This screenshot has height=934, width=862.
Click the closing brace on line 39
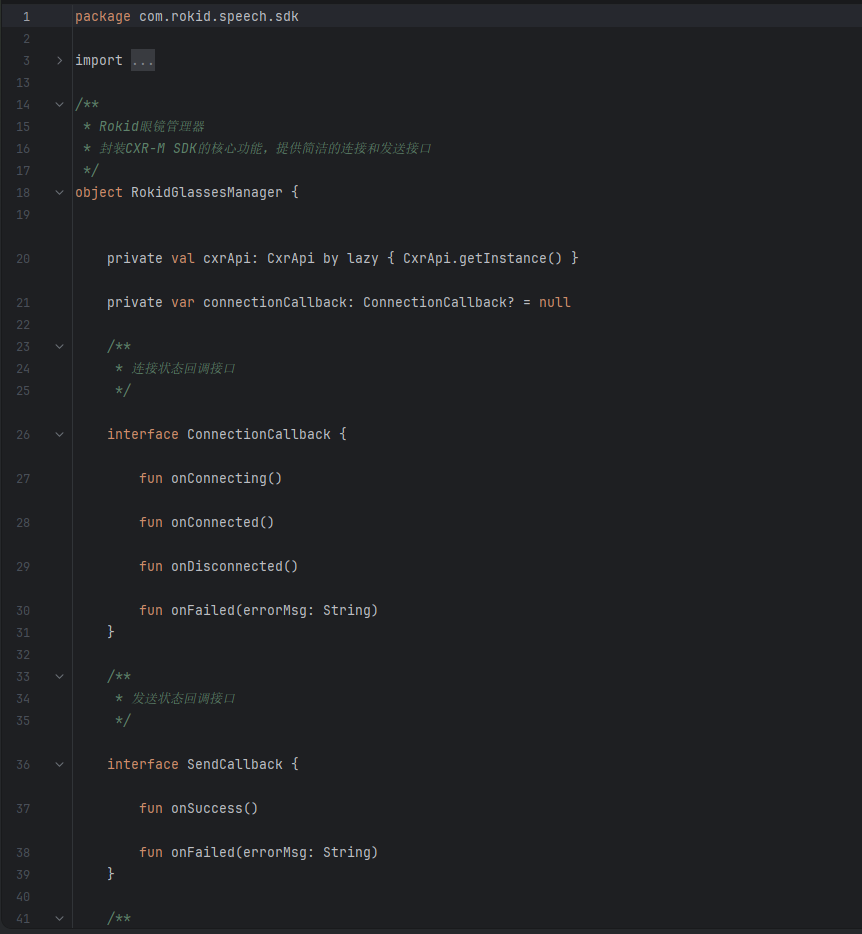point(111,874)
